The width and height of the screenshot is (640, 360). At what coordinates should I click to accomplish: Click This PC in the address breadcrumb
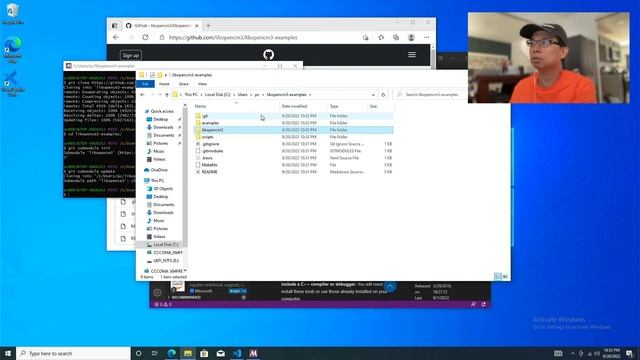pos(191,95)
